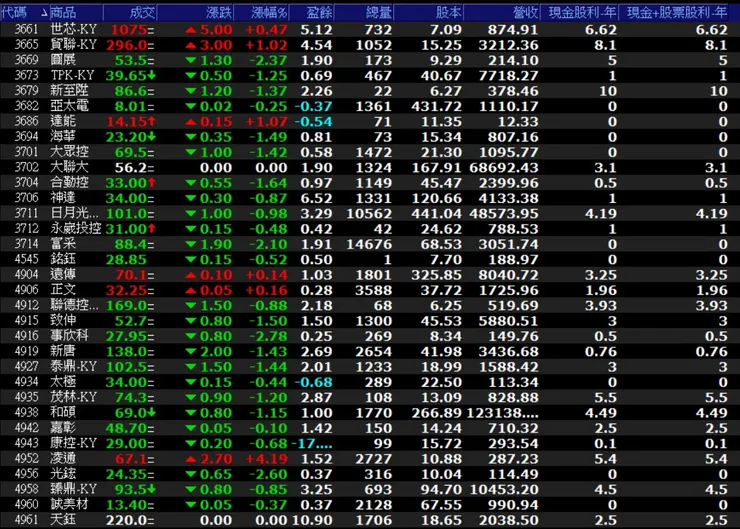This screenshot has height=529, width=740.
Task: Select the 神達 stock name
Action: [63, 198]
